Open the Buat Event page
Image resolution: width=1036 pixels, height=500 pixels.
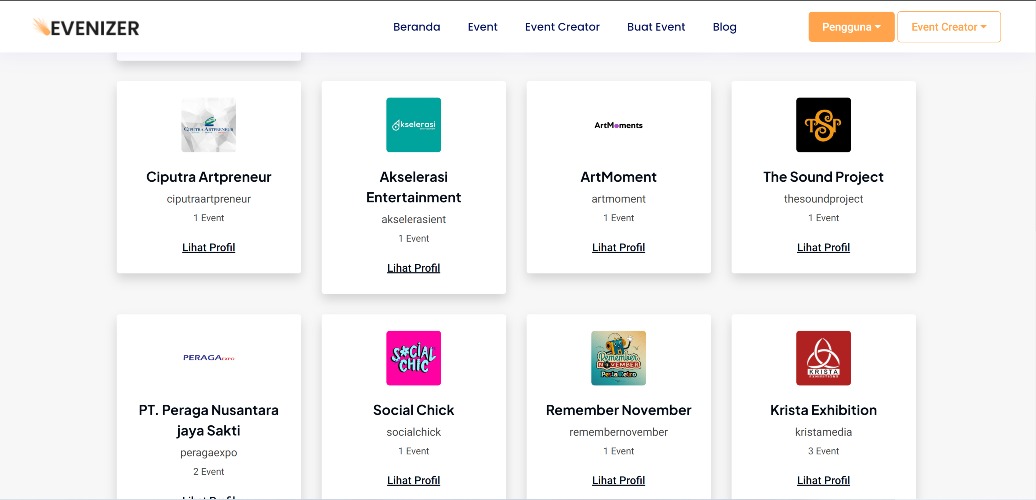[656, 27]
